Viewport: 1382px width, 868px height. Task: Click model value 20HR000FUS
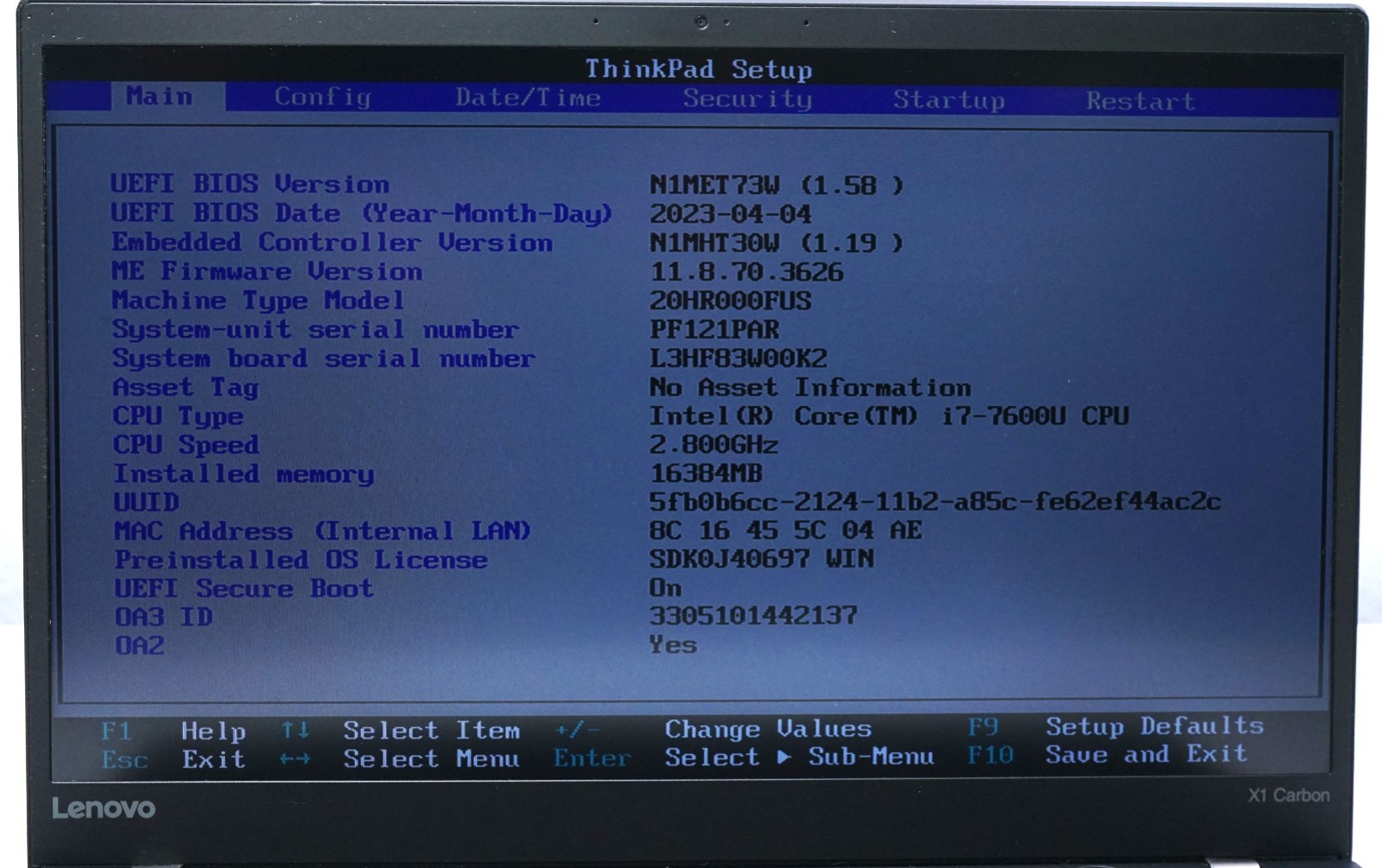731,301
